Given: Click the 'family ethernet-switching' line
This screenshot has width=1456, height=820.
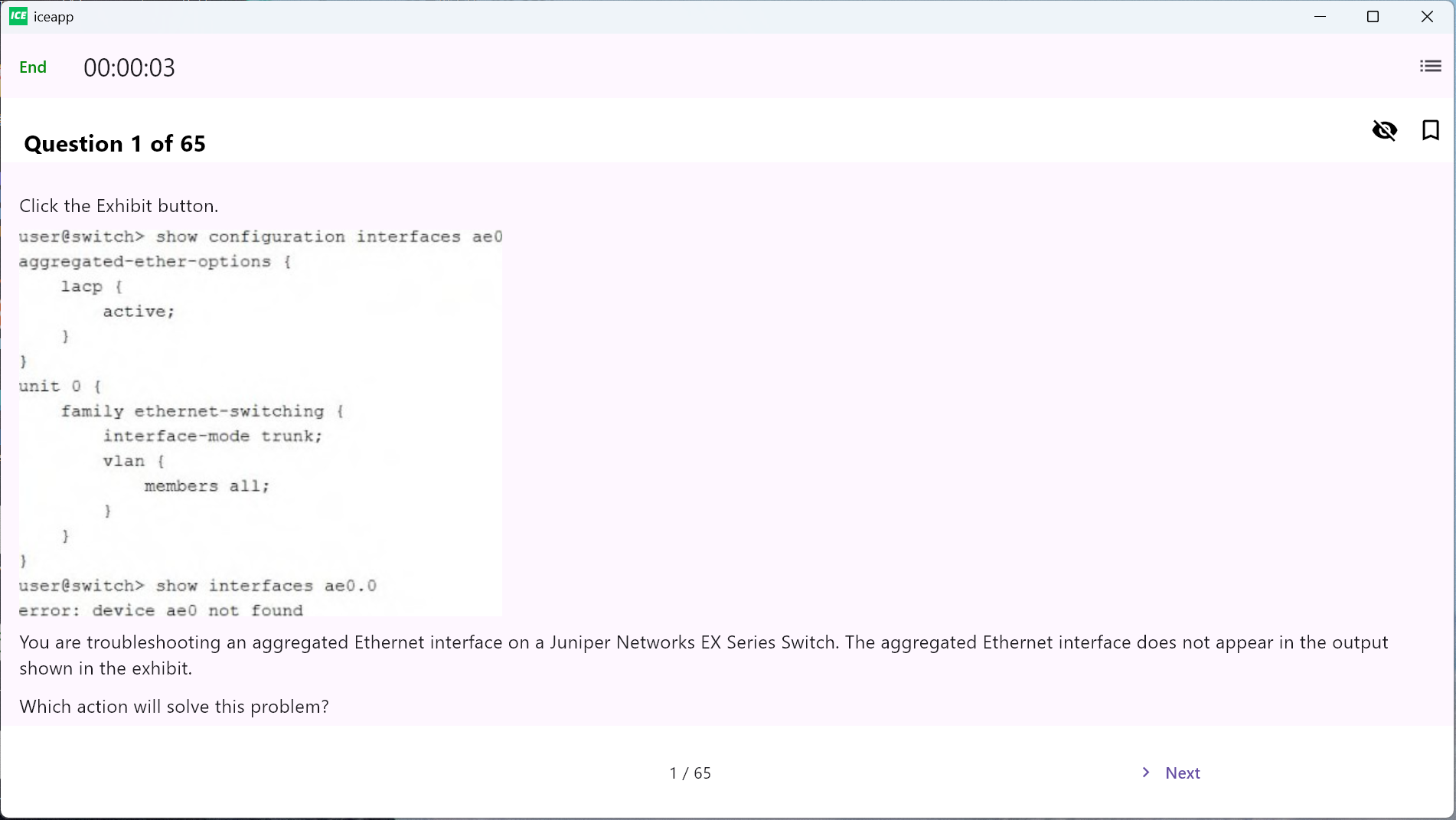Looking at the screenshot, I should [203, 411].
